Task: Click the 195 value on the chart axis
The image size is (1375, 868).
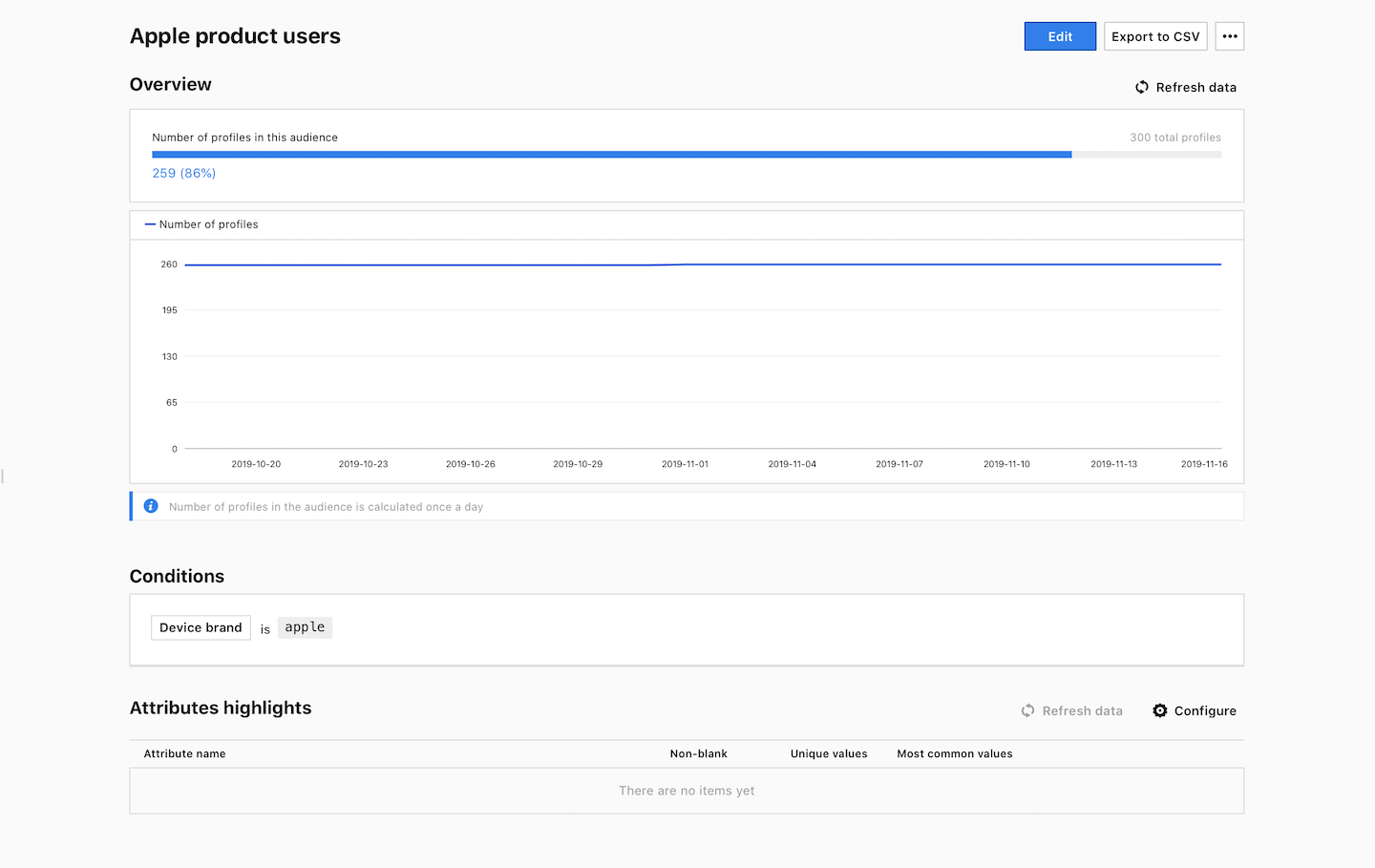Action: coord(170,310)
